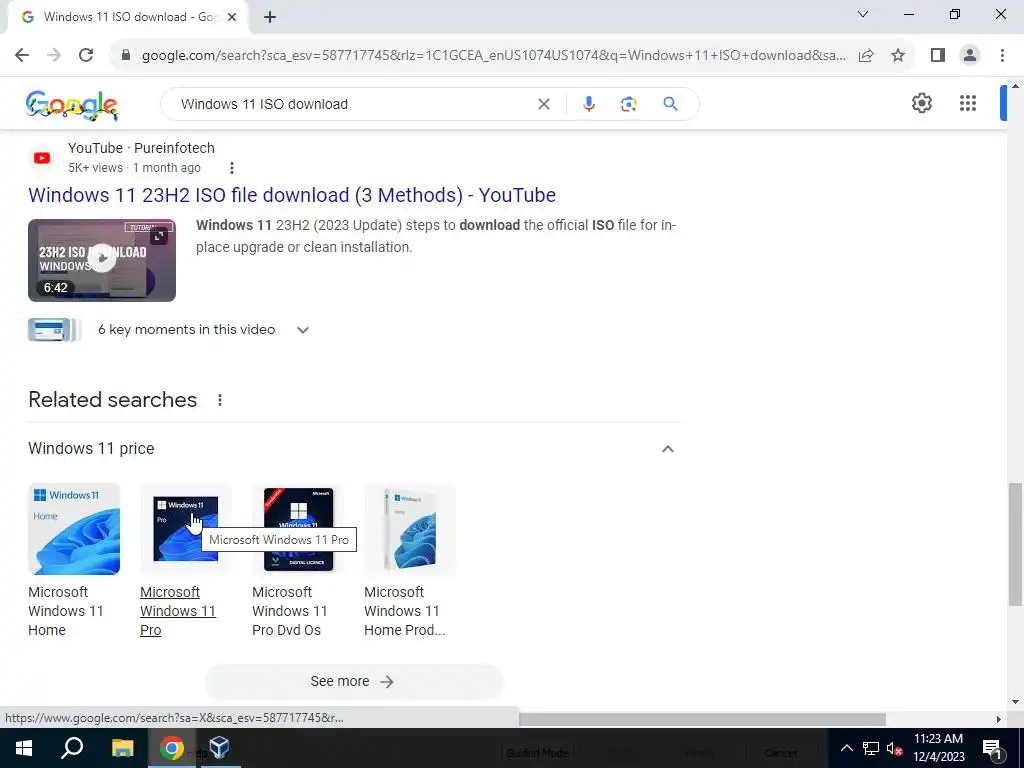
Task: Click YouTube · Pureinfotech source text
Action: tap(141, 148)
